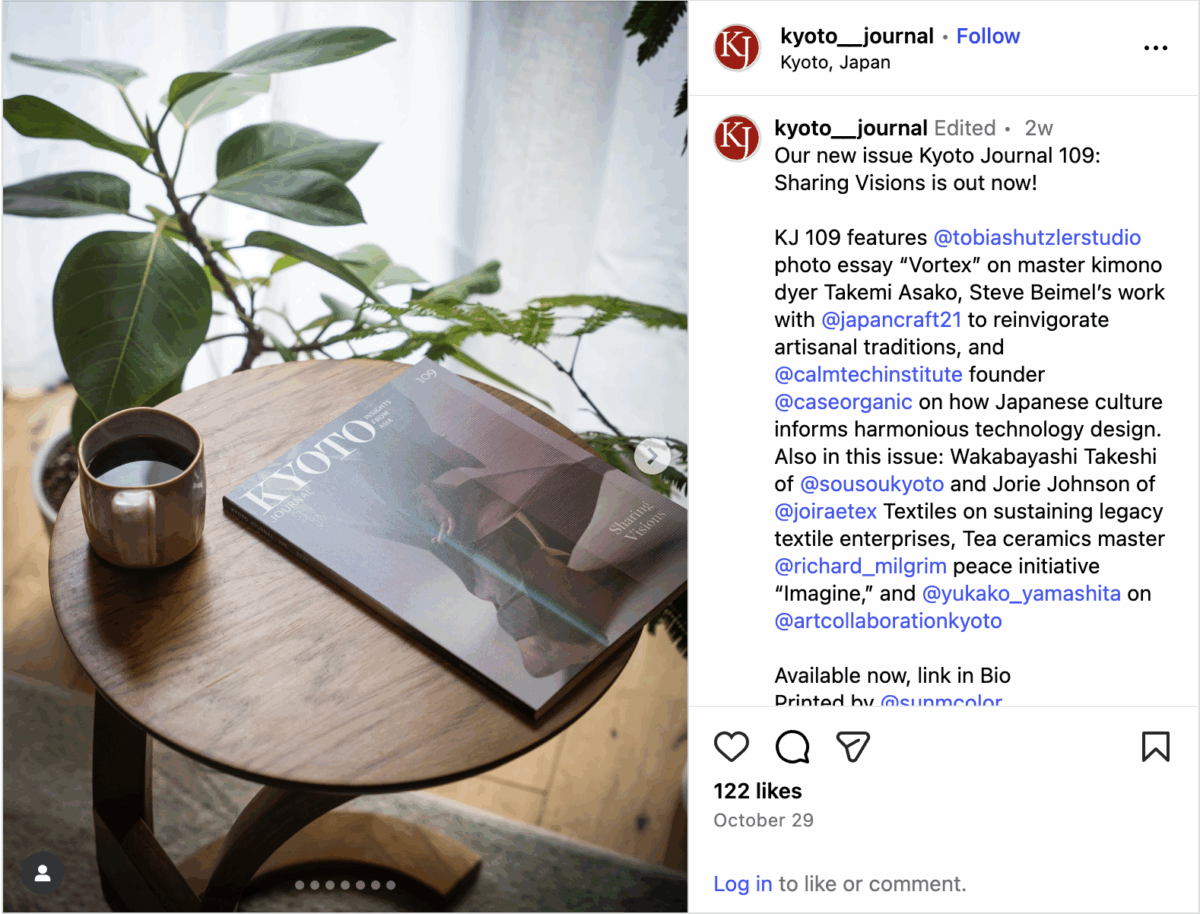The image size is (1200, 914).
Task: Jump to last carousel dot indicator
Action: pyautogui.click(x=391, y=885)
